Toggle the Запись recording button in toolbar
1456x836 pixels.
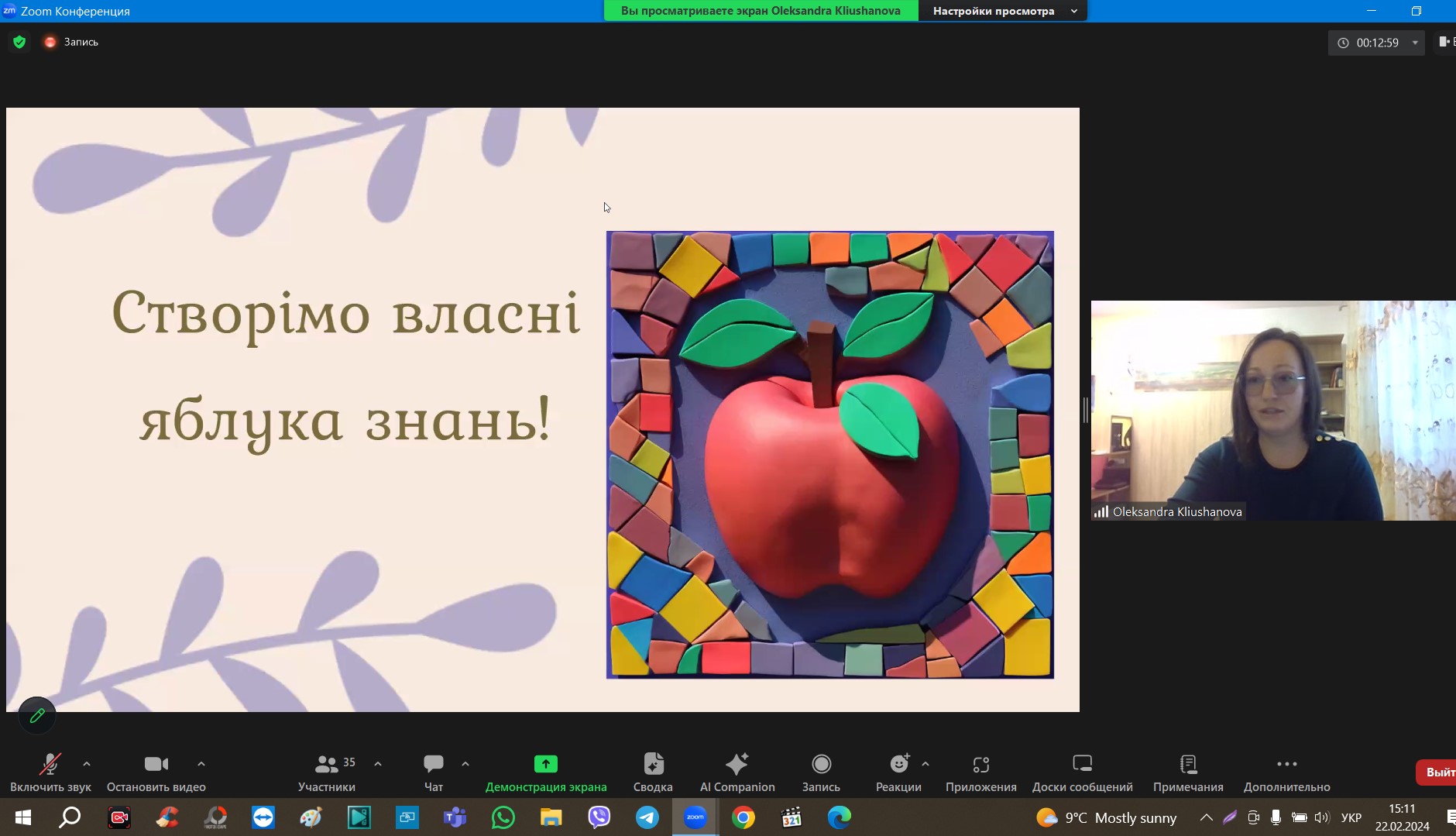pyautogui.click(x=821, y=765)
